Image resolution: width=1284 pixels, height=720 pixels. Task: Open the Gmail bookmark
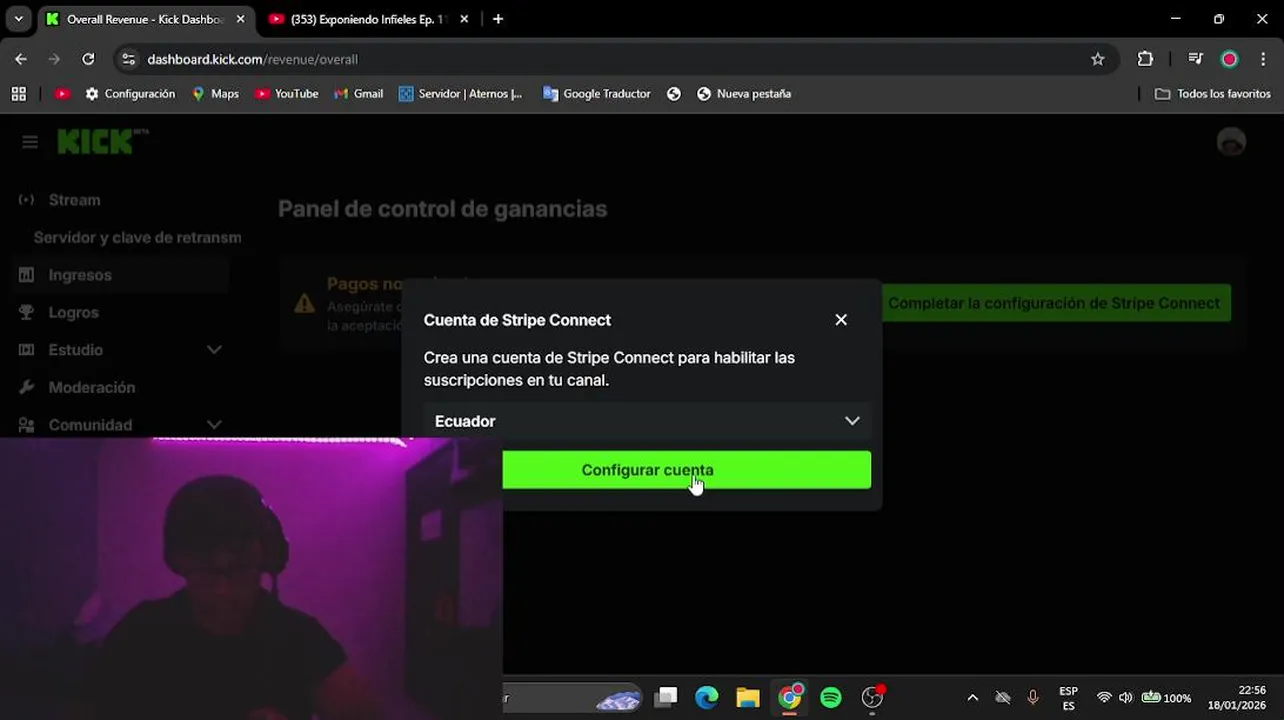358,94
